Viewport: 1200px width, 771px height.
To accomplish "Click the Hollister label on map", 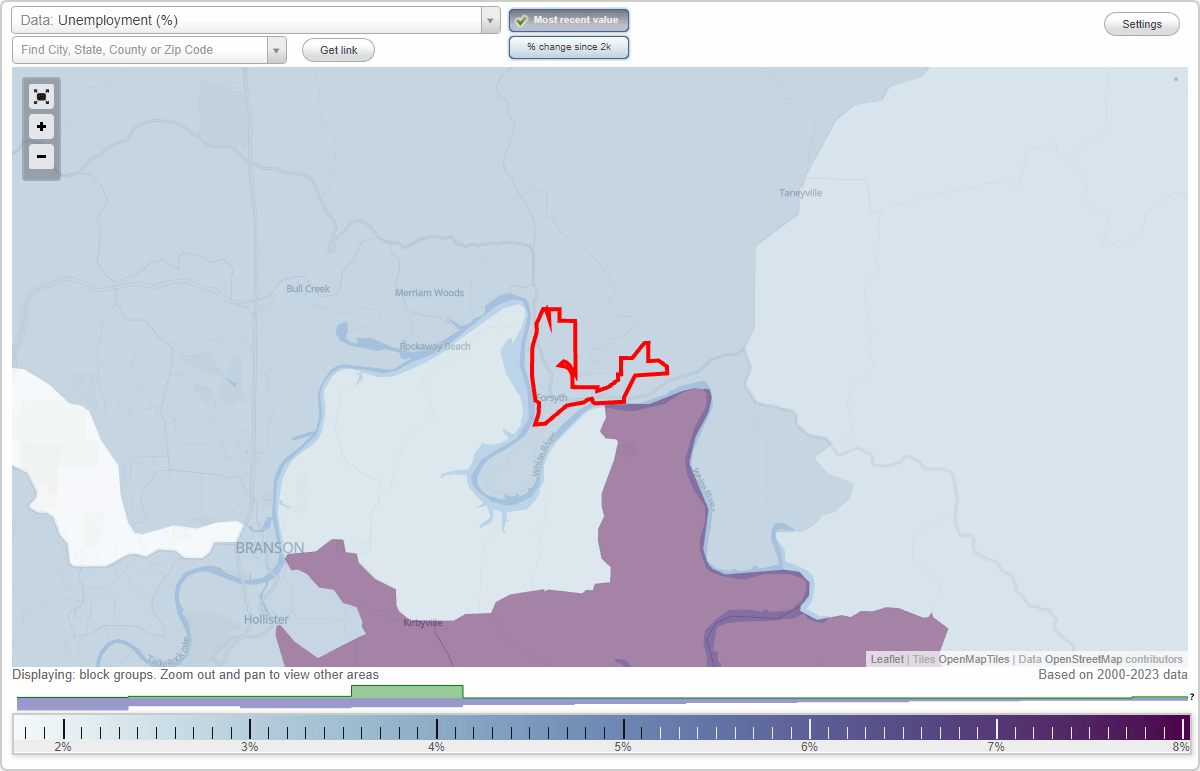I will pyautogui.click(x=266, y=619).
